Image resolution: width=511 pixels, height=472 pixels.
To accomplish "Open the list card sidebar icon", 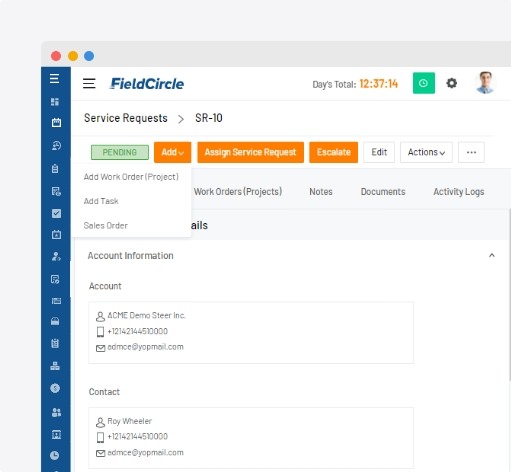I will tap(56, 301).
